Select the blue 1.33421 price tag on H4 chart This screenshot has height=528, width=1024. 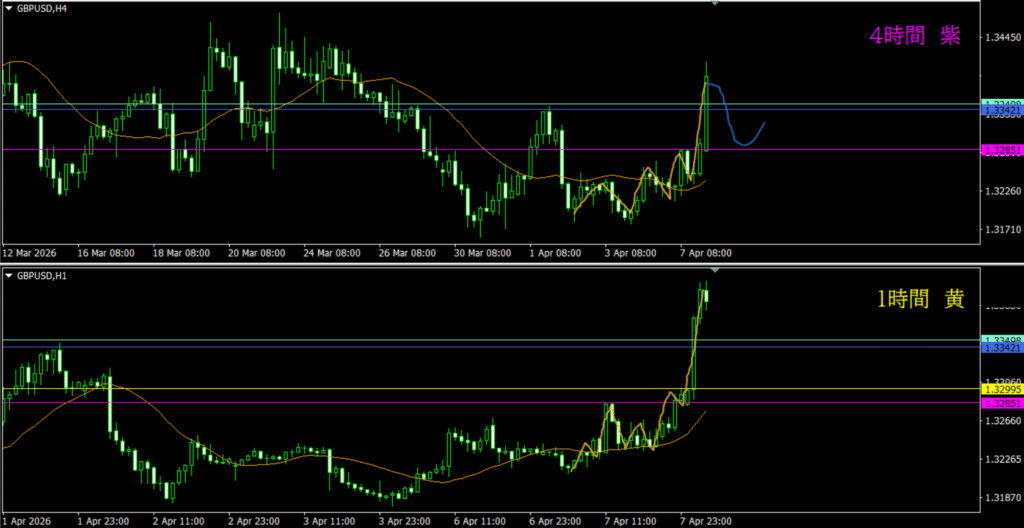[x=1001, y=110]
